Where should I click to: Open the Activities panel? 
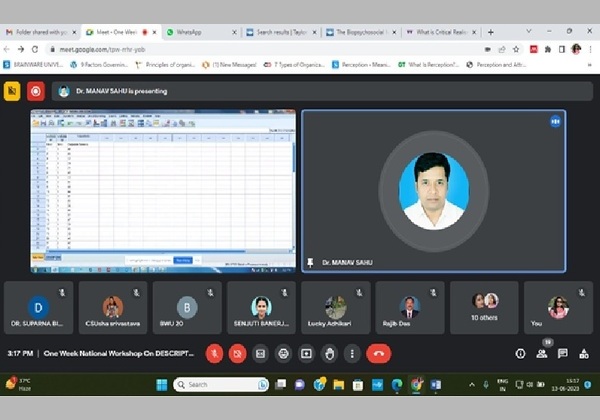coord(584,354)
